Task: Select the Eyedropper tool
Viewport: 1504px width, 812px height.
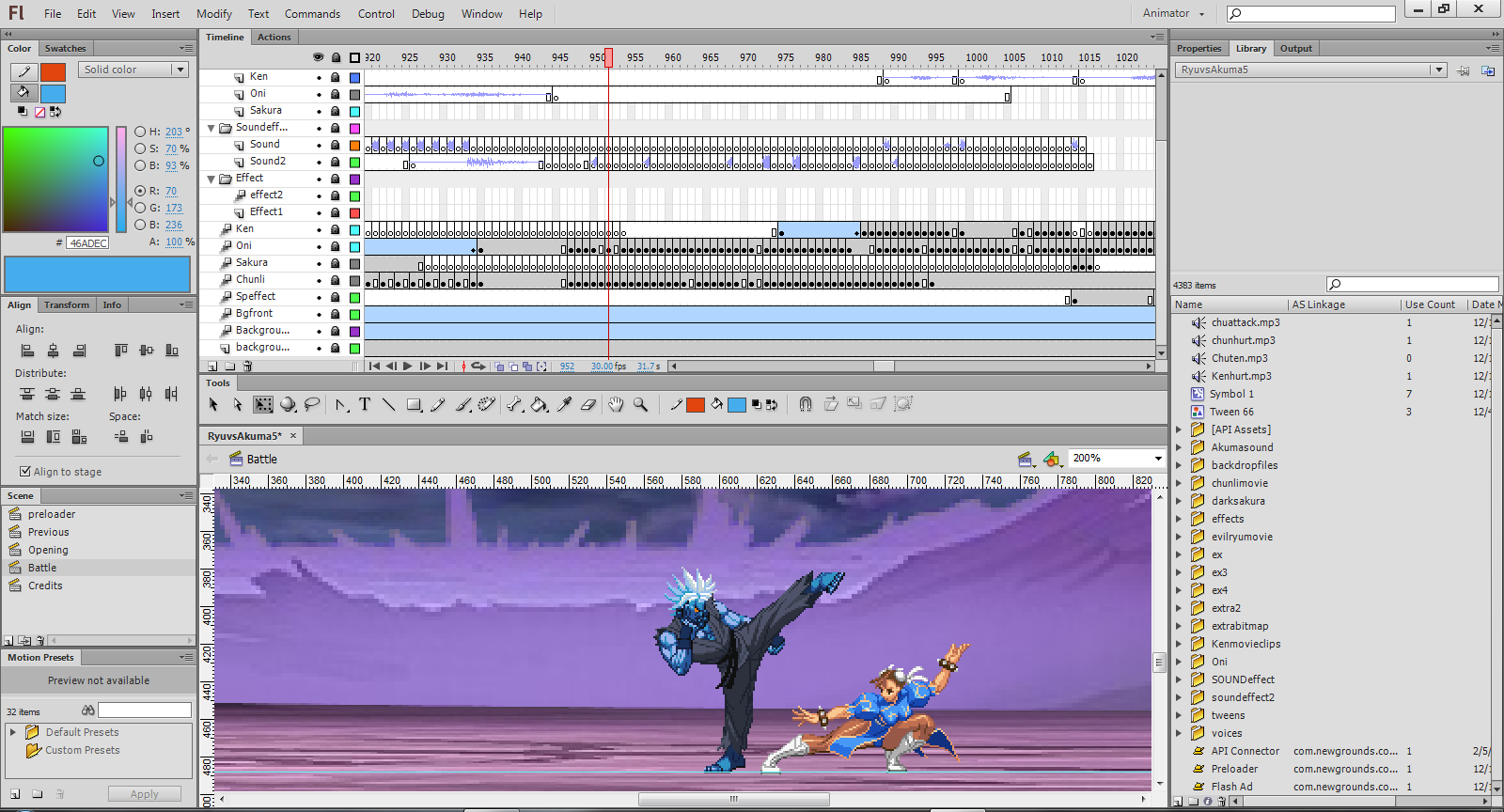Action: pos(564,404)
